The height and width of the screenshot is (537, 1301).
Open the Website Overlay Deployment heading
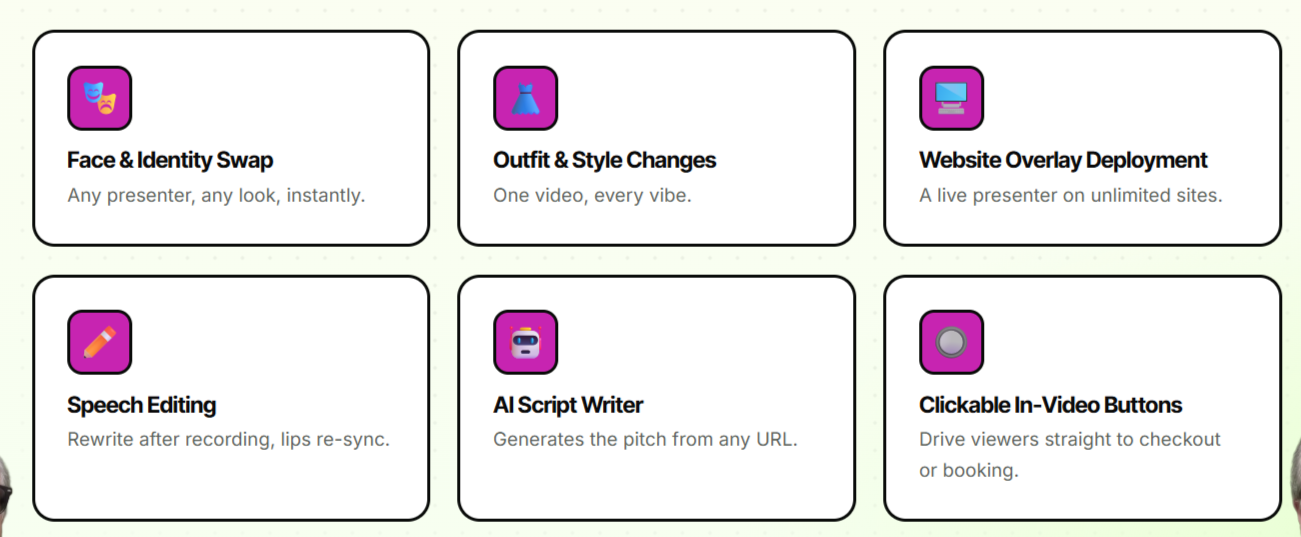pos(1063,160)
